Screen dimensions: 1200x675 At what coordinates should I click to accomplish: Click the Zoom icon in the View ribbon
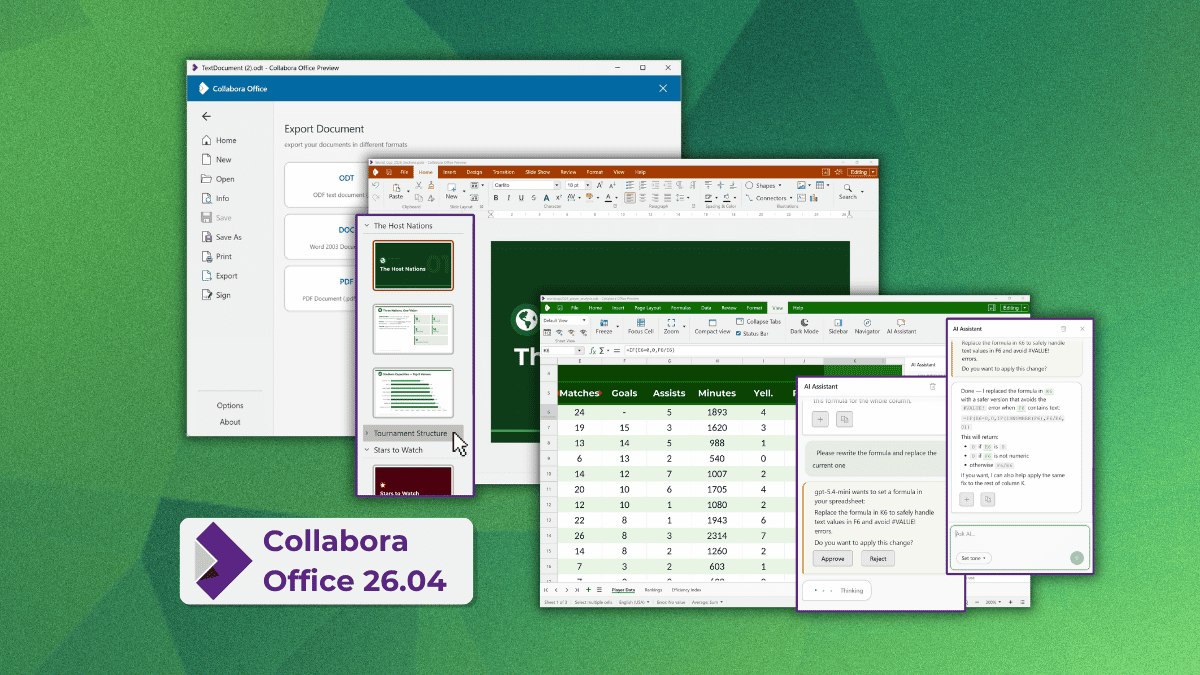click(671, 324)
